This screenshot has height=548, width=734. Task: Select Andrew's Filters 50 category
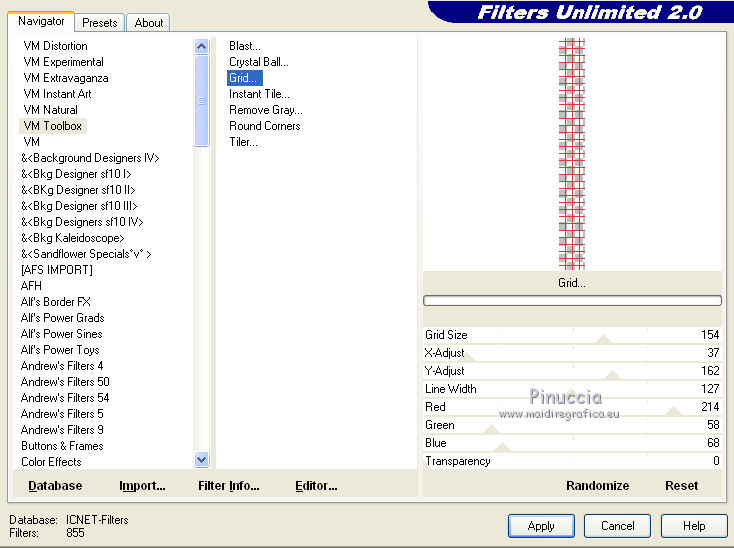coord(65,382)
